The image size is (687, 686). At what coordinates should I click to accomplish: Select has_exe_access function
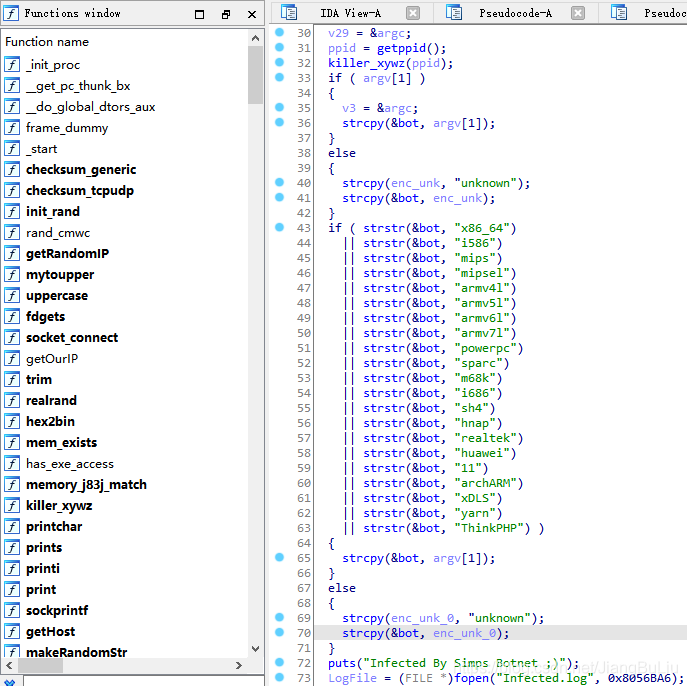(x=70, y=463)
